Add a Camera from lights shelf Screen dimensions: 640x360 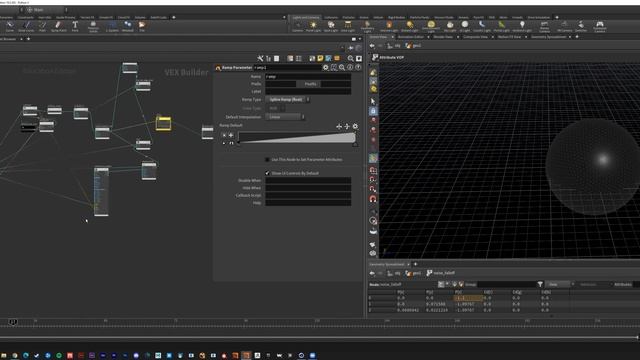pos(298,27)
